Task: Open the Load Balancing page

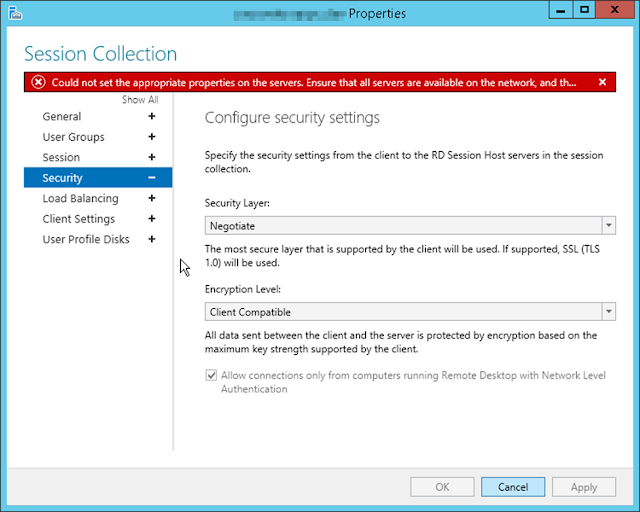Action: tap(80, 198)
